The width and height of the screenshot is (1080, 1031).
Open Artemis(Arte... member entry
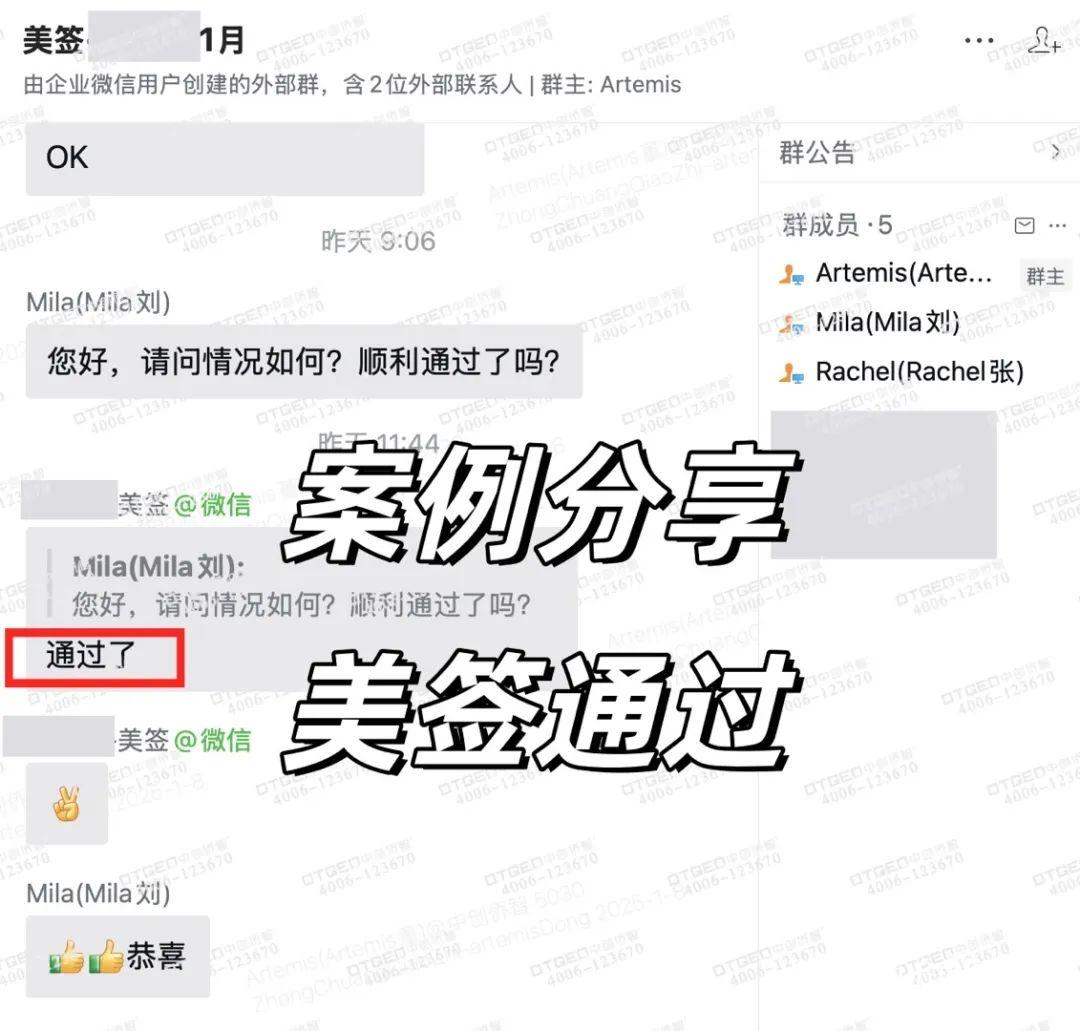[x=904, y=273]
